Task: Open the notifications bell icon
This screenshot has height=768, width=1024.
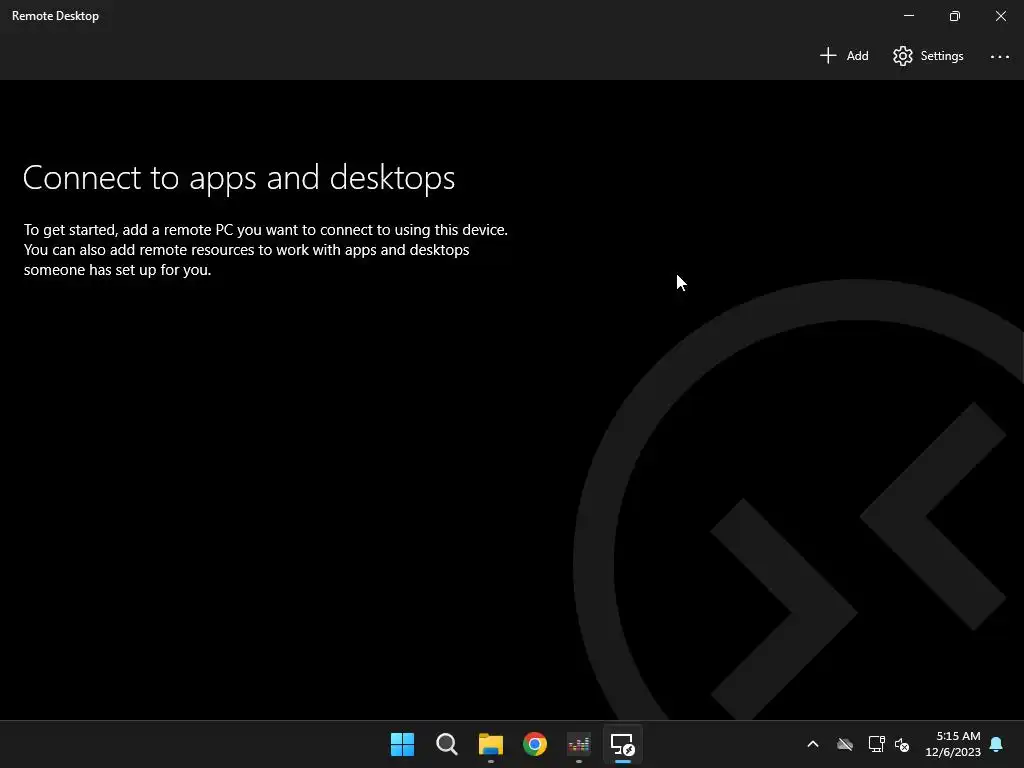Action: [996, 744]
